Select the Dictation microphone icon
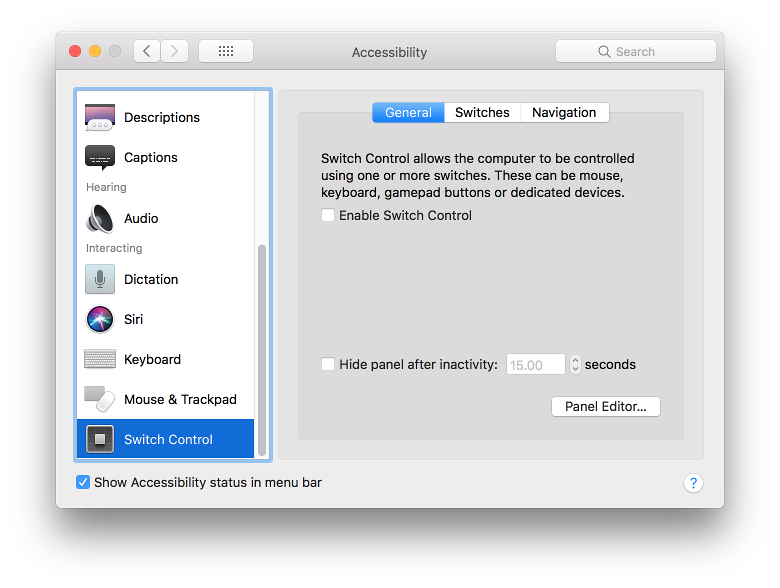 tap(100, 279)
